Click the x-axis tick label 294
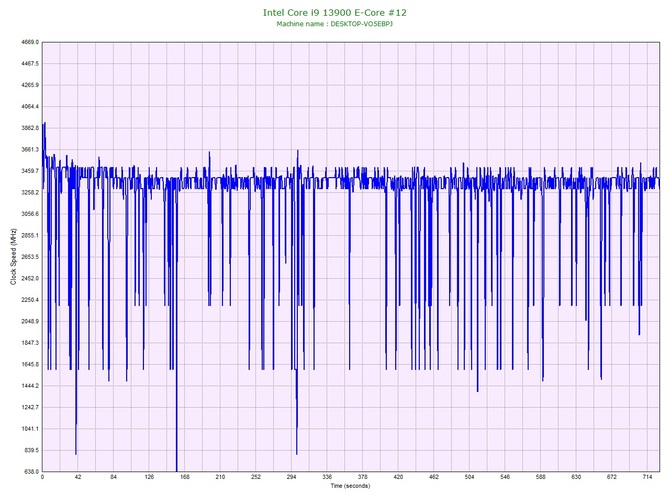This screenshot has width=670, height=503. coord(291,477)
